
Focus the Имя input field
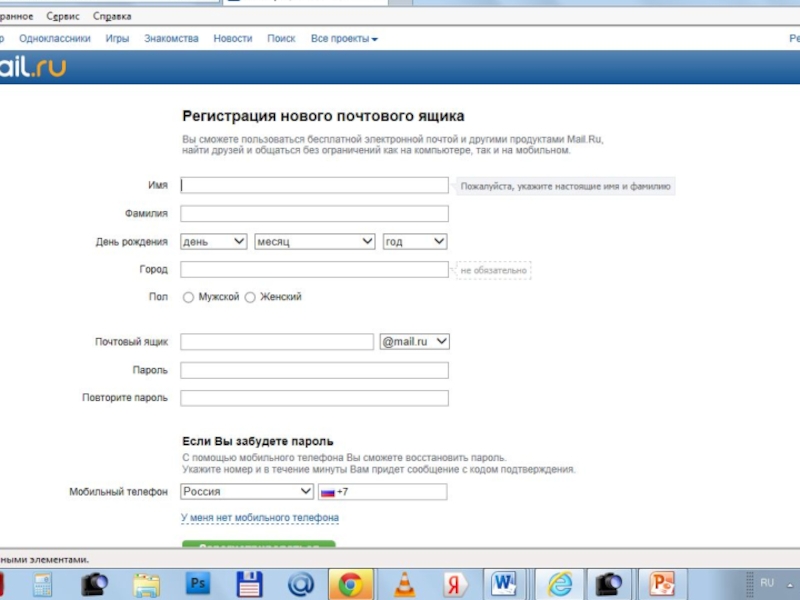click(x=314, y=185)
